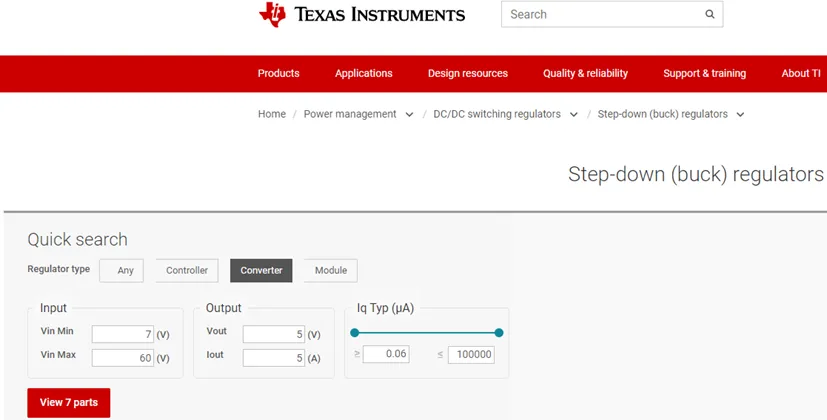Click the Iout value field

coord(274,358)
